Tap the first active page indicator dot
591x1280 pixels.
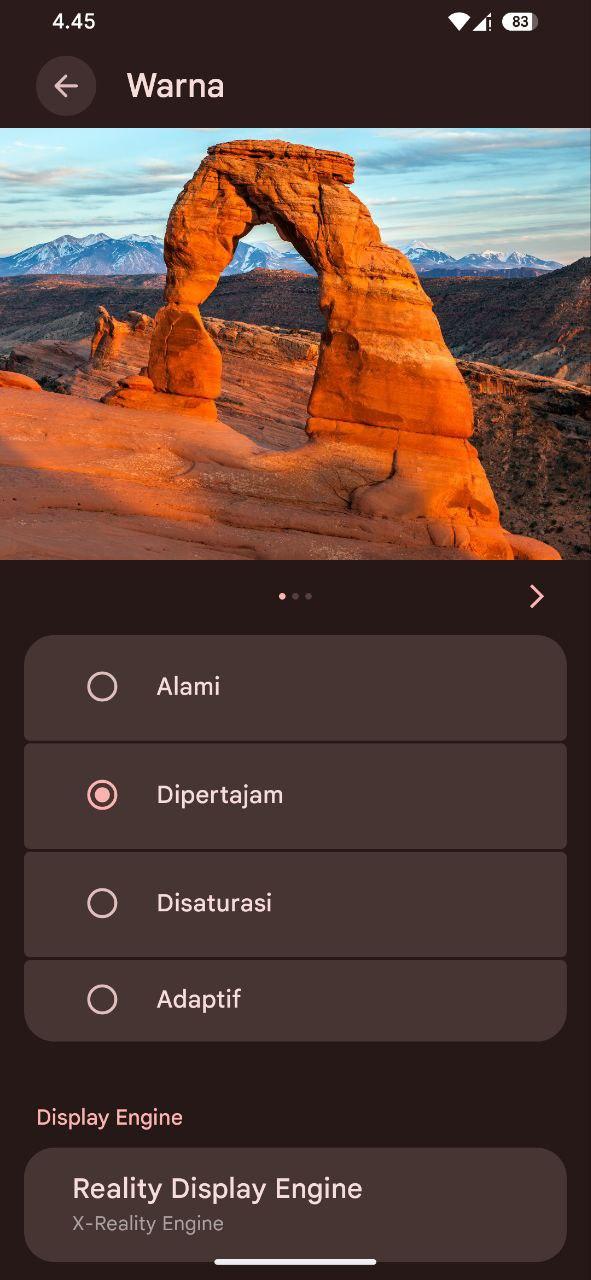(282, 596)
